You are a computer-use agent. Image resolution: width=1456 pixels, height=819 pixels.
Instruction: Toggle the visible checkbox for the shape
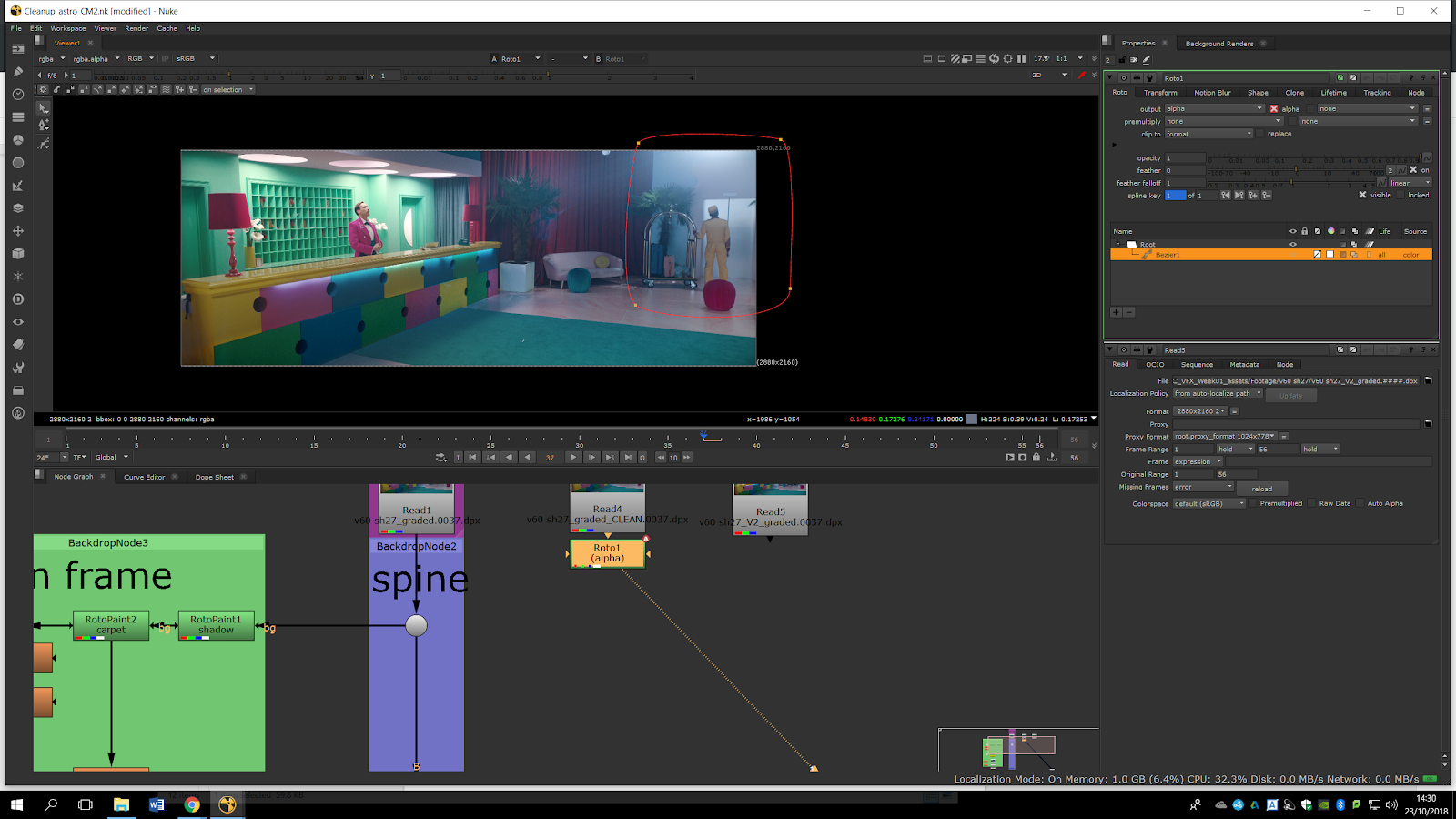click(x=1362, y=195)
